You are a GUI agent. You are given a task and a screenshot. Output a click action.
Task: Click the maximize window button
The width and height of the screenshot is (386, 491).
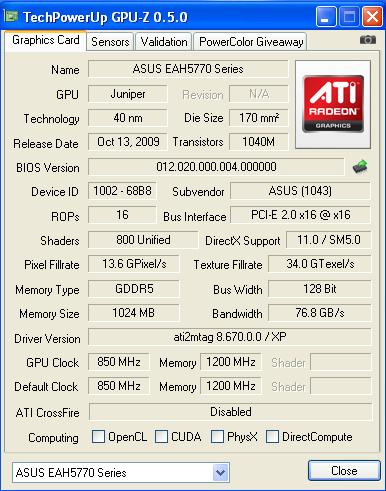point(349,16)
